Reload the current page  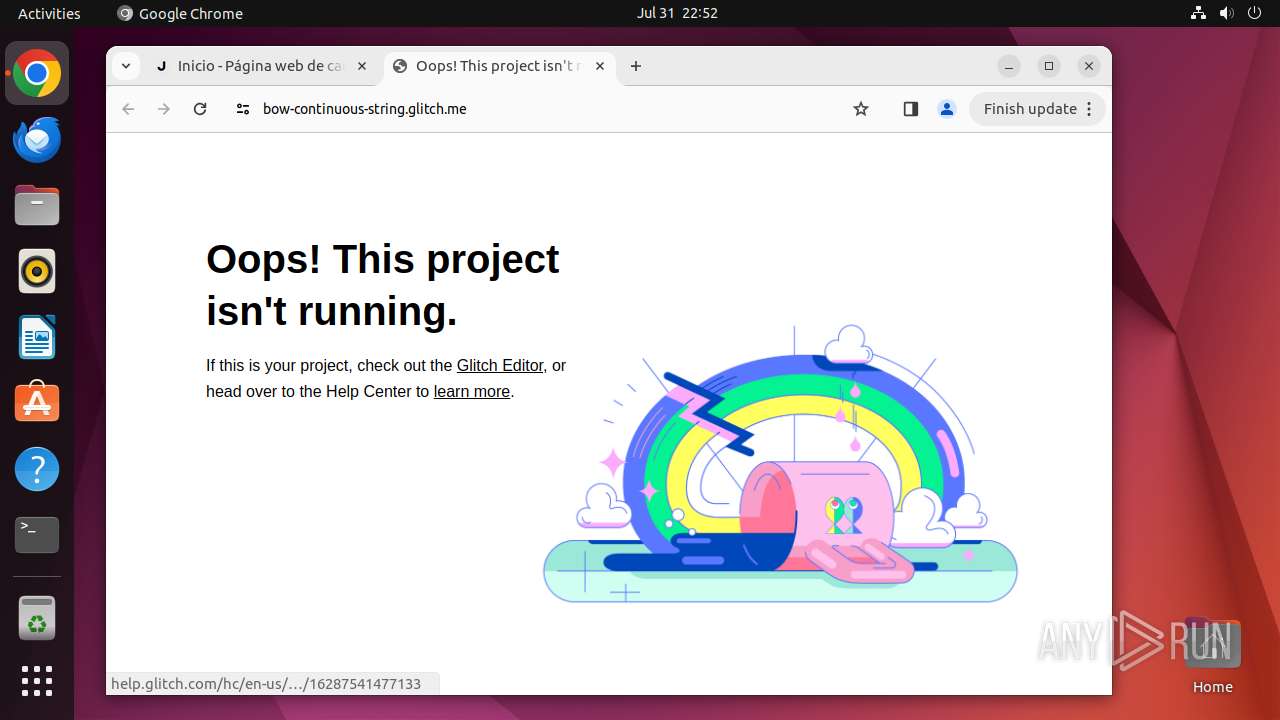click(x=200, y=109)
